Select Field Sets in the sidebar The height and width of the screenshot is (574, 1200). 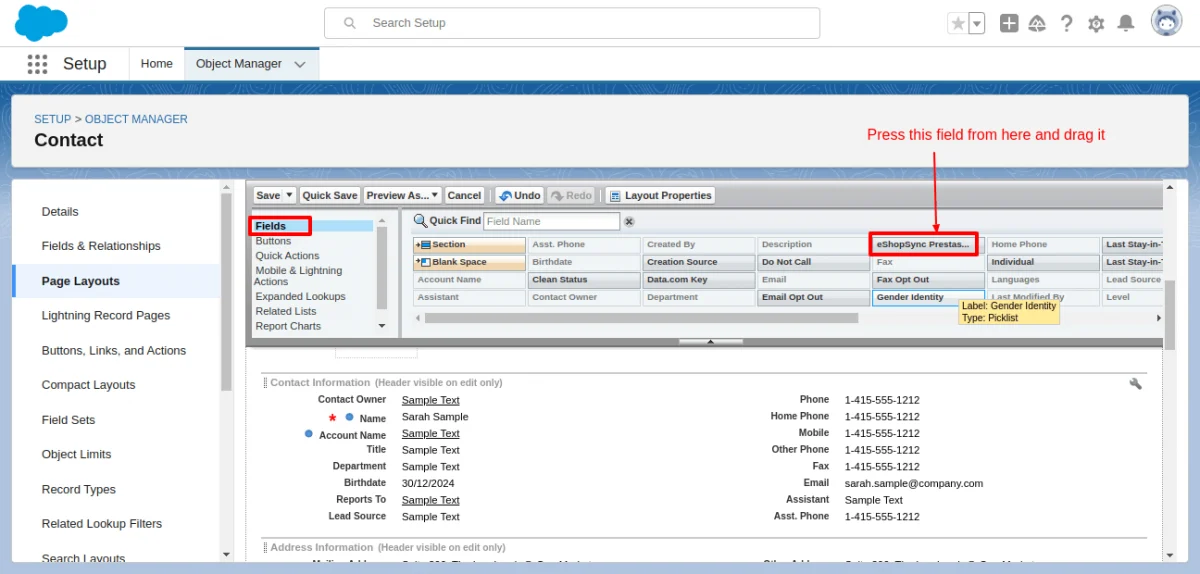pos(68,420)
